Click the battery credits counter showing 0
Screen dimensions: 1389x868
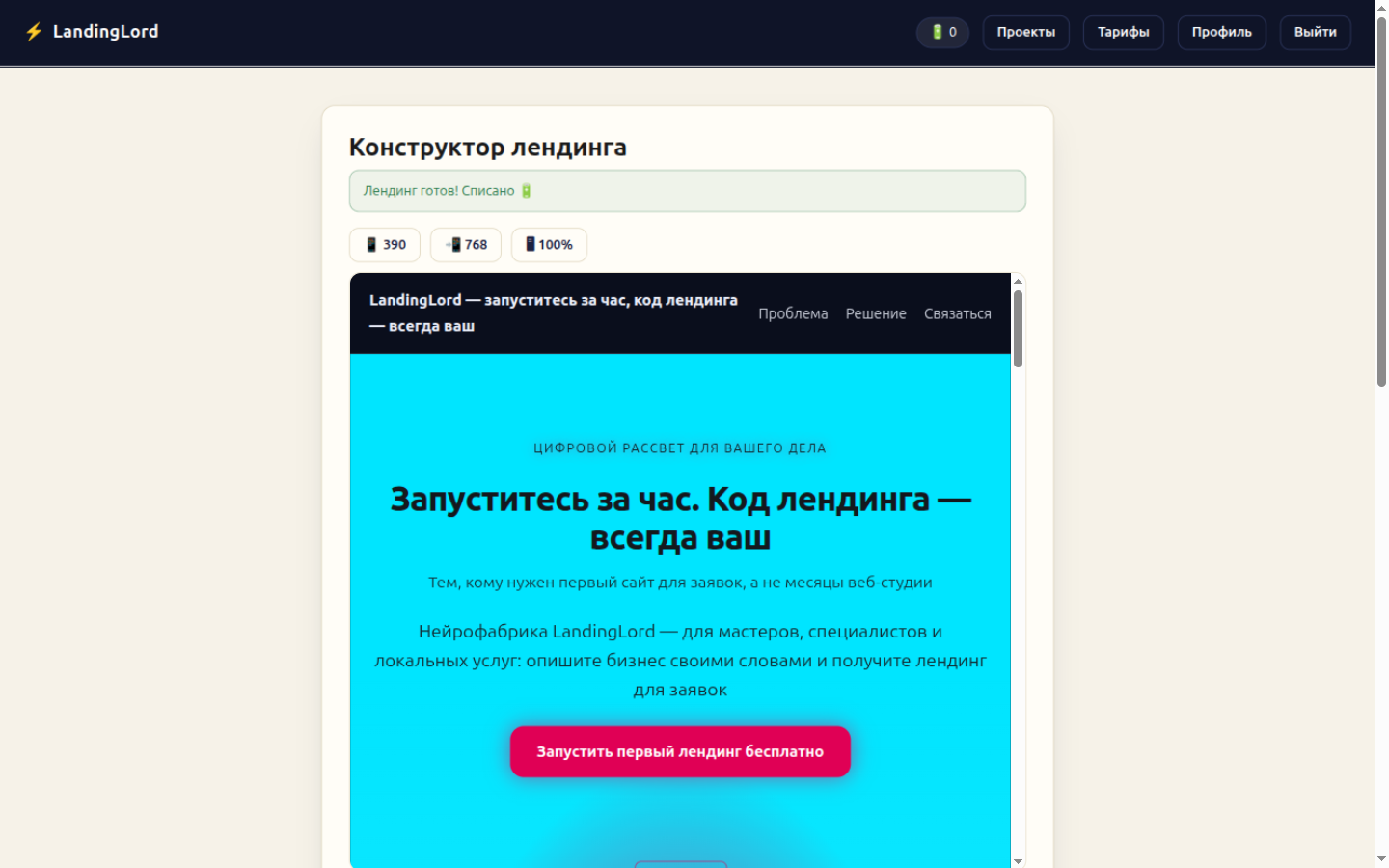(942, 32)
